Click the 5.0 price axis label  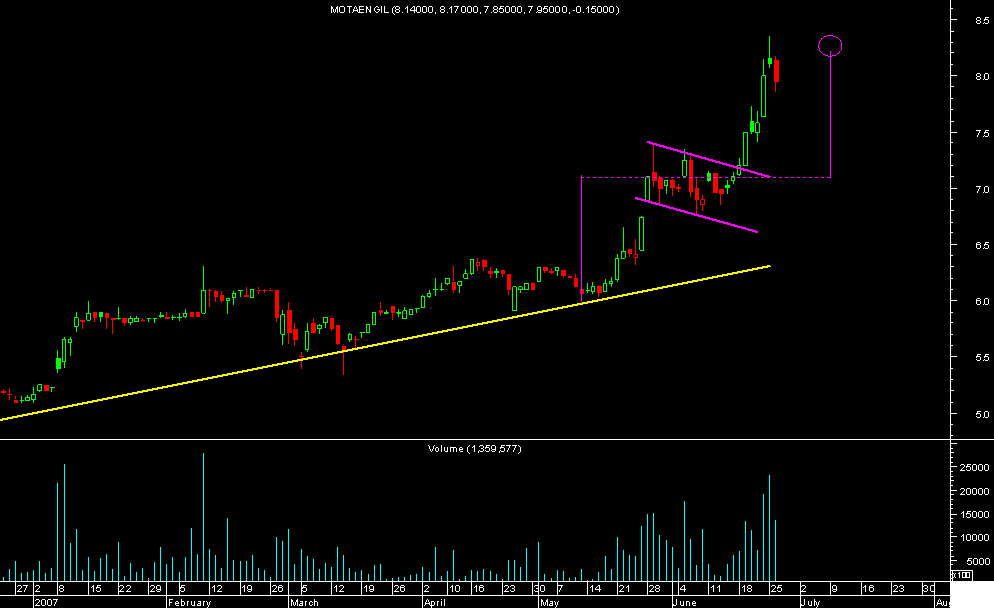982,415
